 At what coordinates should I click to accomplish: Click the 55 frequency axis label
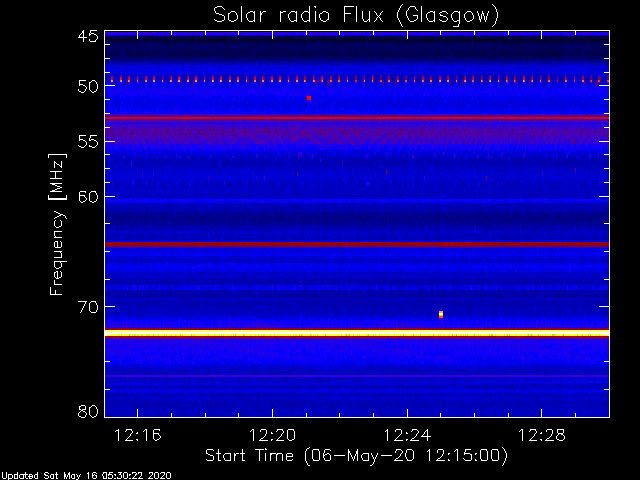[88, 142]
